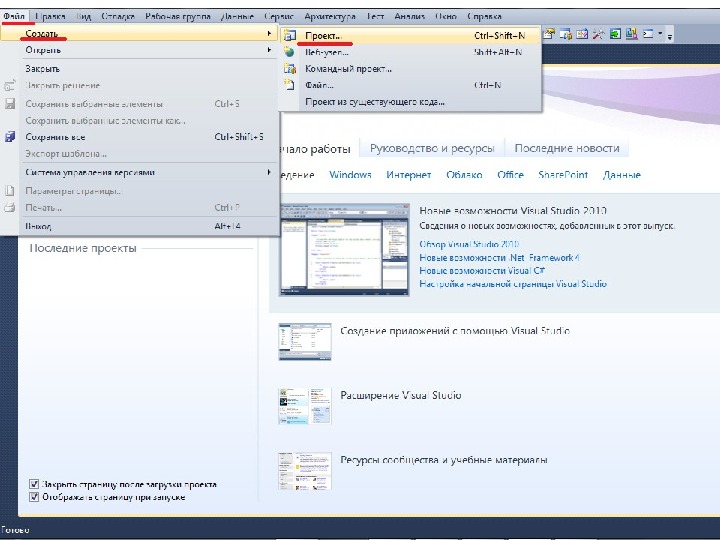Open the Отладка menu
The image size is (720, 540).
coord(118,17)
